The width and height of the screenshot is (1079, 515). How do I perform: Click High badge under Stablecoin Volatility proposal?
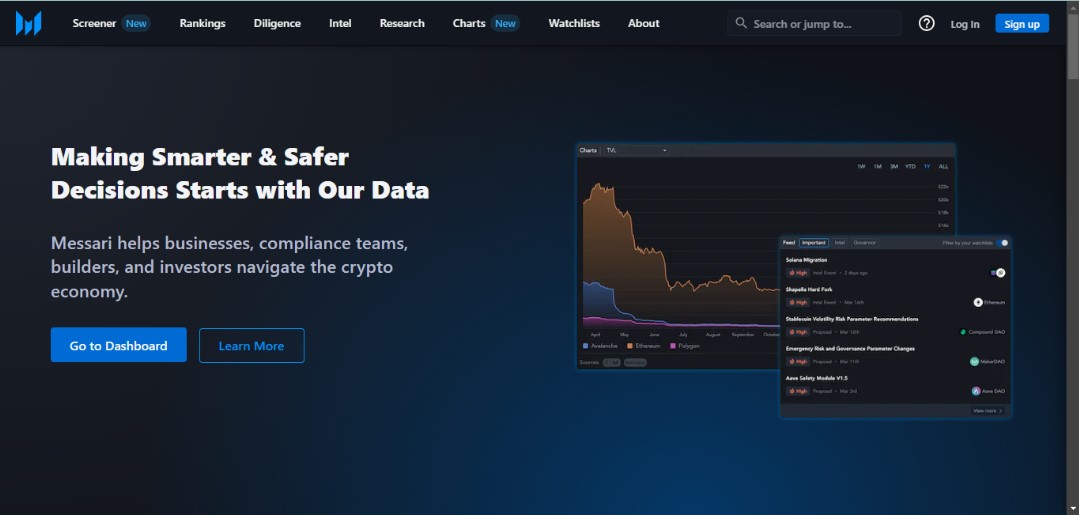tap(798, 332)
